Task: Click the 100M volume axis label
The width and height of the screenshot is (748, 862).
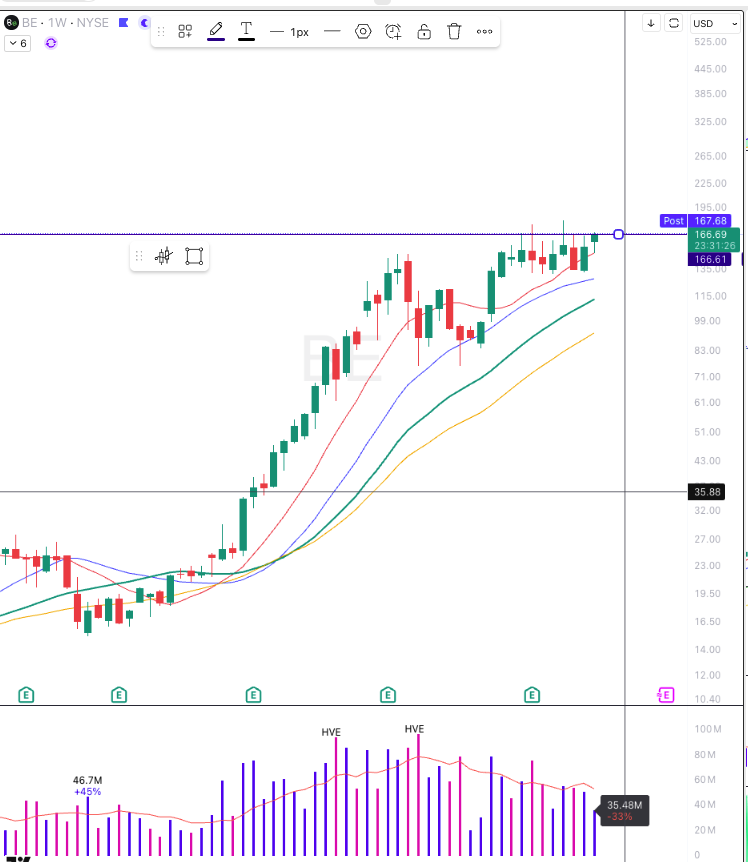Action: (x=708, y=729)
